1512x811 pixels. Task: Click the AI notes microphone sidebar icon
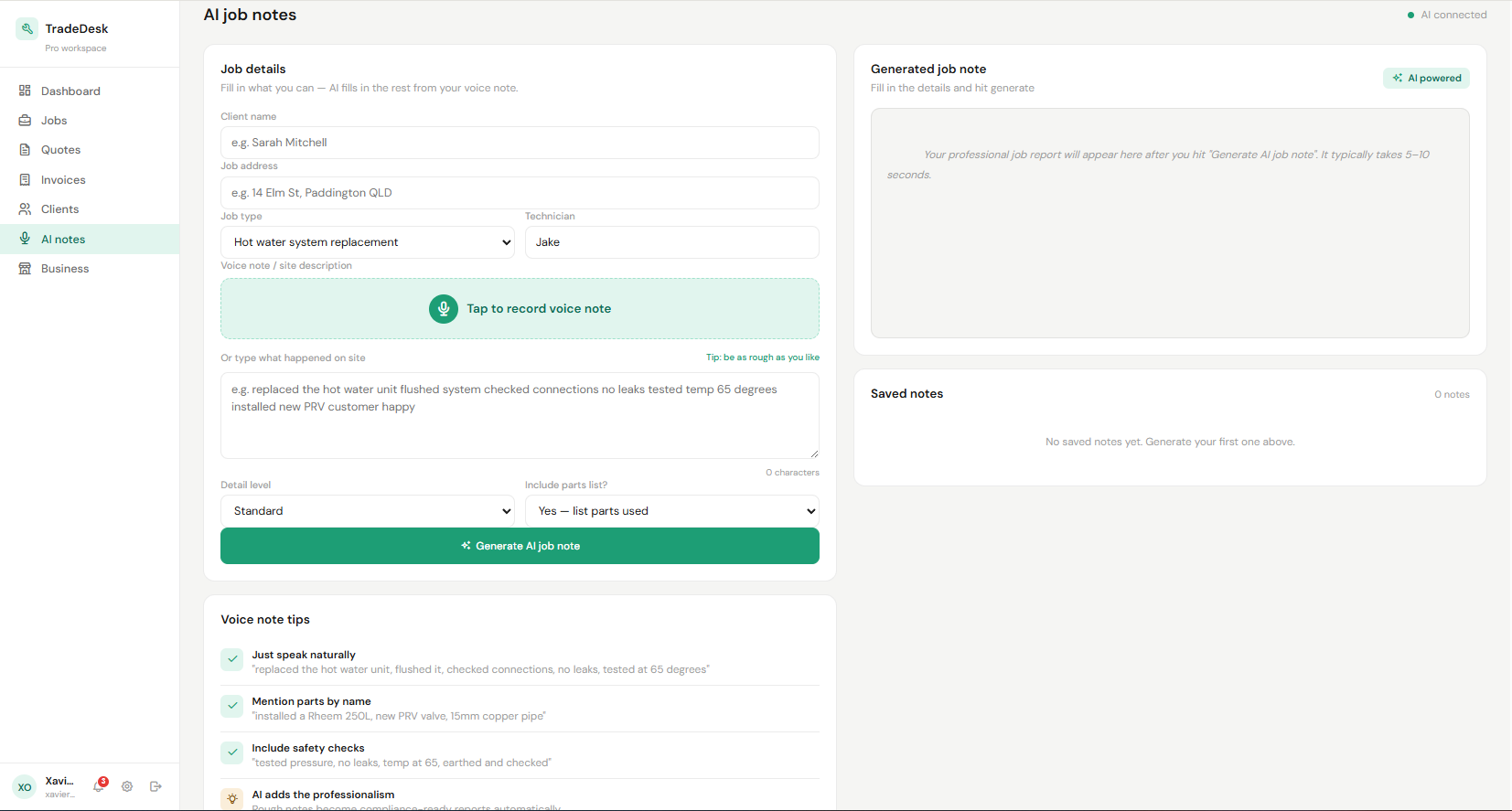25,239
